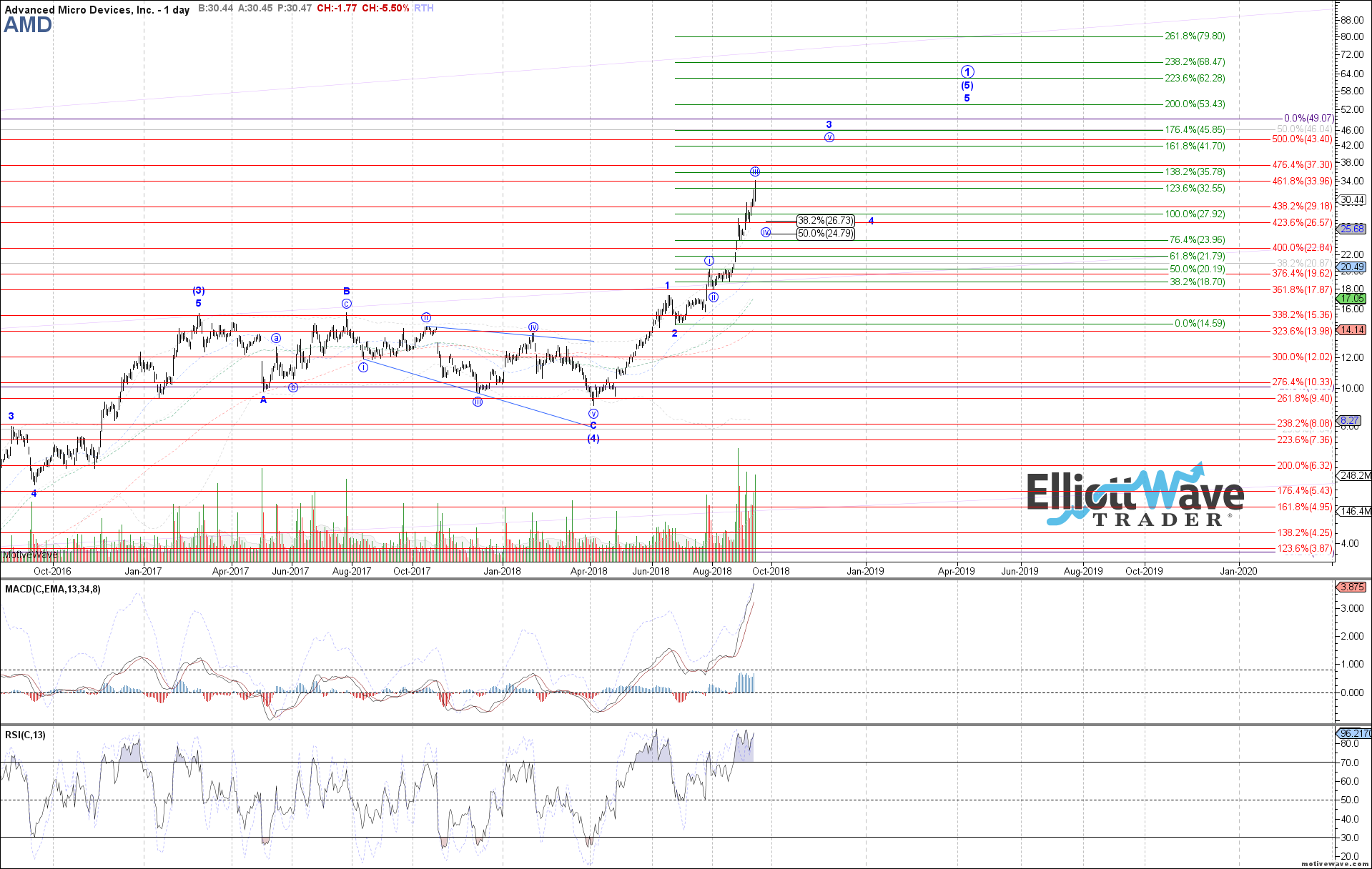Click the RTH session label in header
Viewport: 1372px width, 869px height.
(423, 9)
